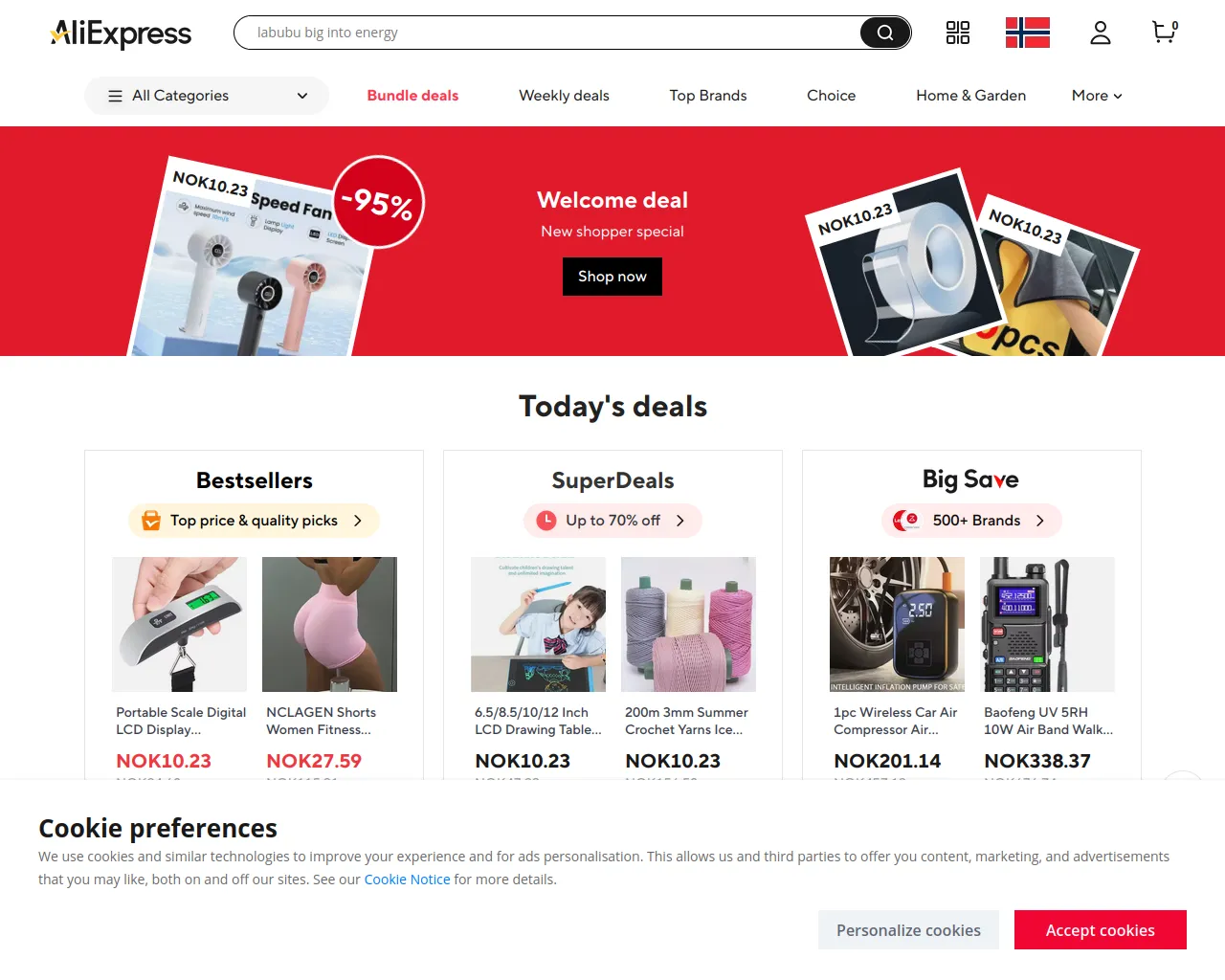Open the QR code app download icon
The height and width of the screenshot is (980, 1225).
click(958, 33)
